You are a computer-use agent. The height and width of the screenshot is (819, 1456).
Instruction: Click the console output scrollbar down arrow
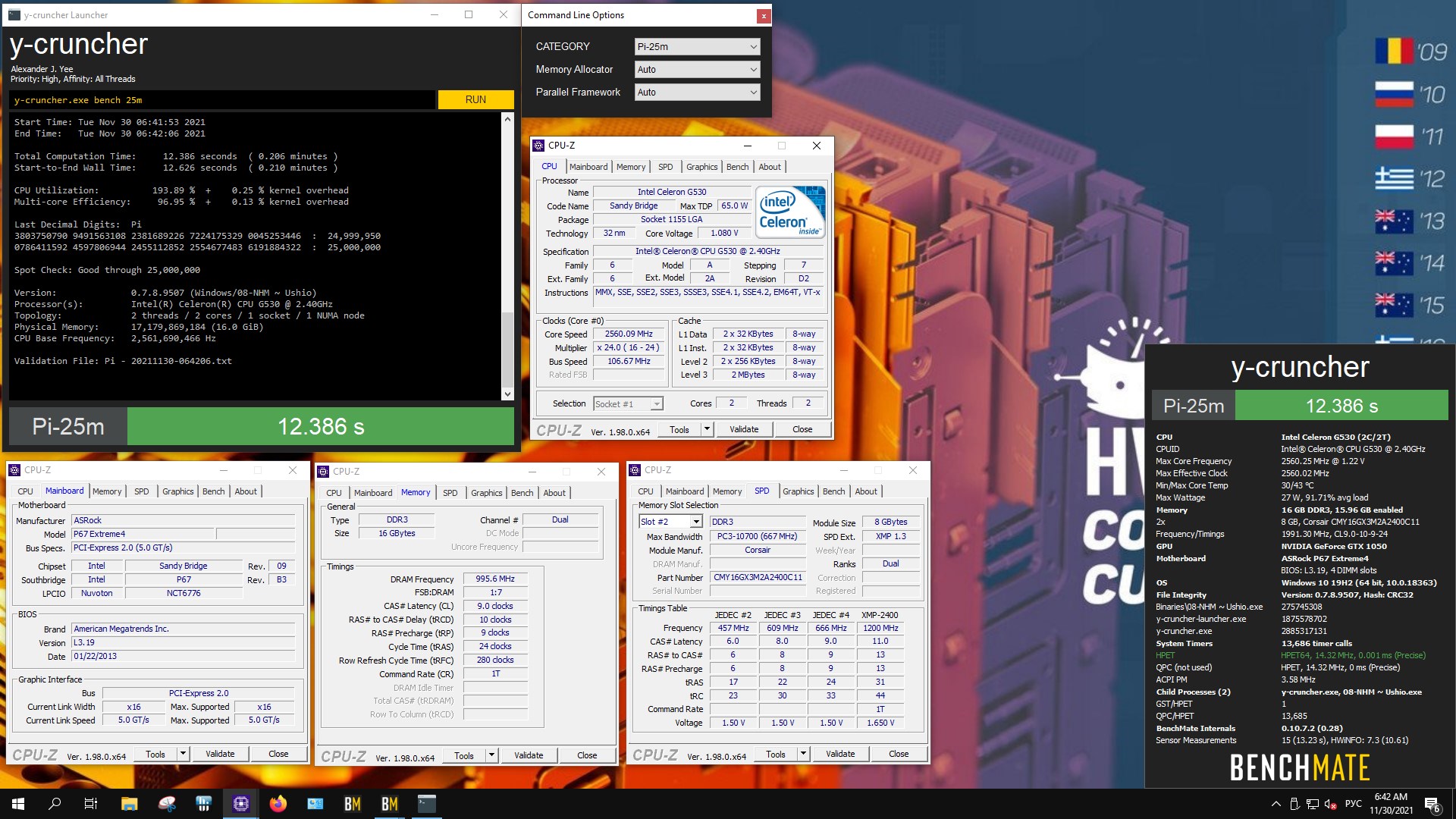click(x=507, y=394)
